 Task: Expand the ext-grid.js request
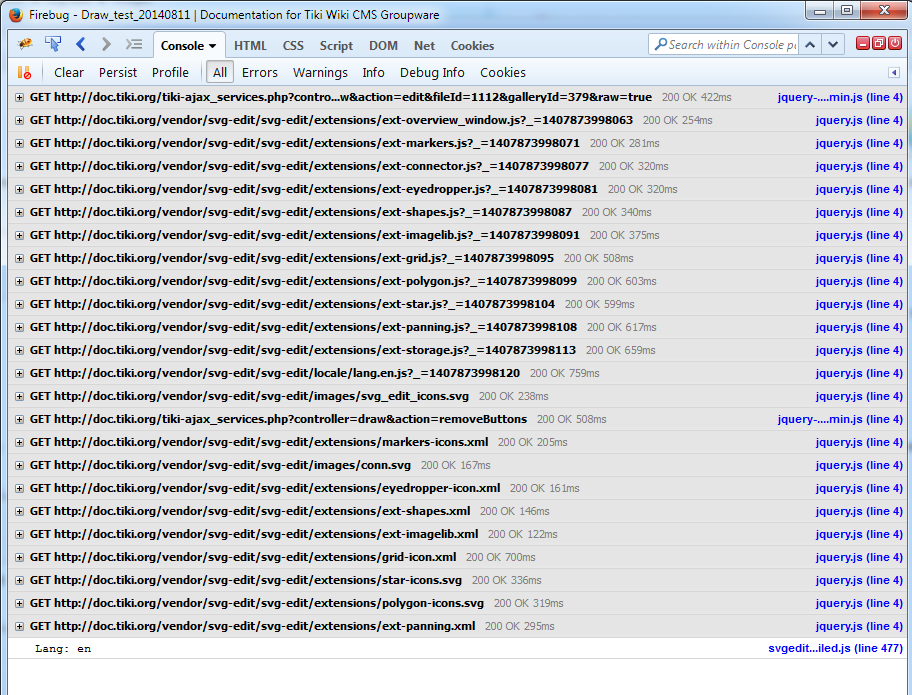point(19,258)
